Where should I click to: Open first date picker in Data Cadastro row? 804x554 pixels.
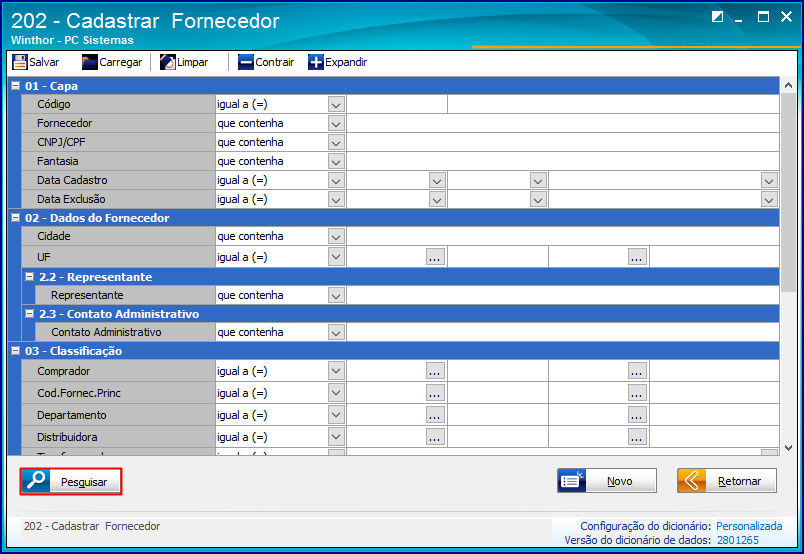click(x=437, y=181)
